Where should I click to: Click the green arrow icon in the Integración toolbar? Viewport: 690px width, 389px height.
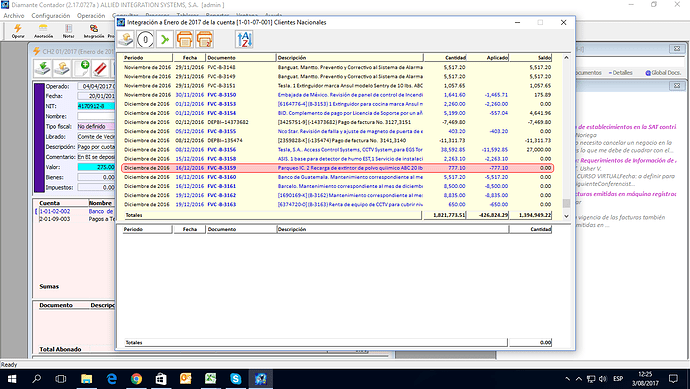pos(165,40)
